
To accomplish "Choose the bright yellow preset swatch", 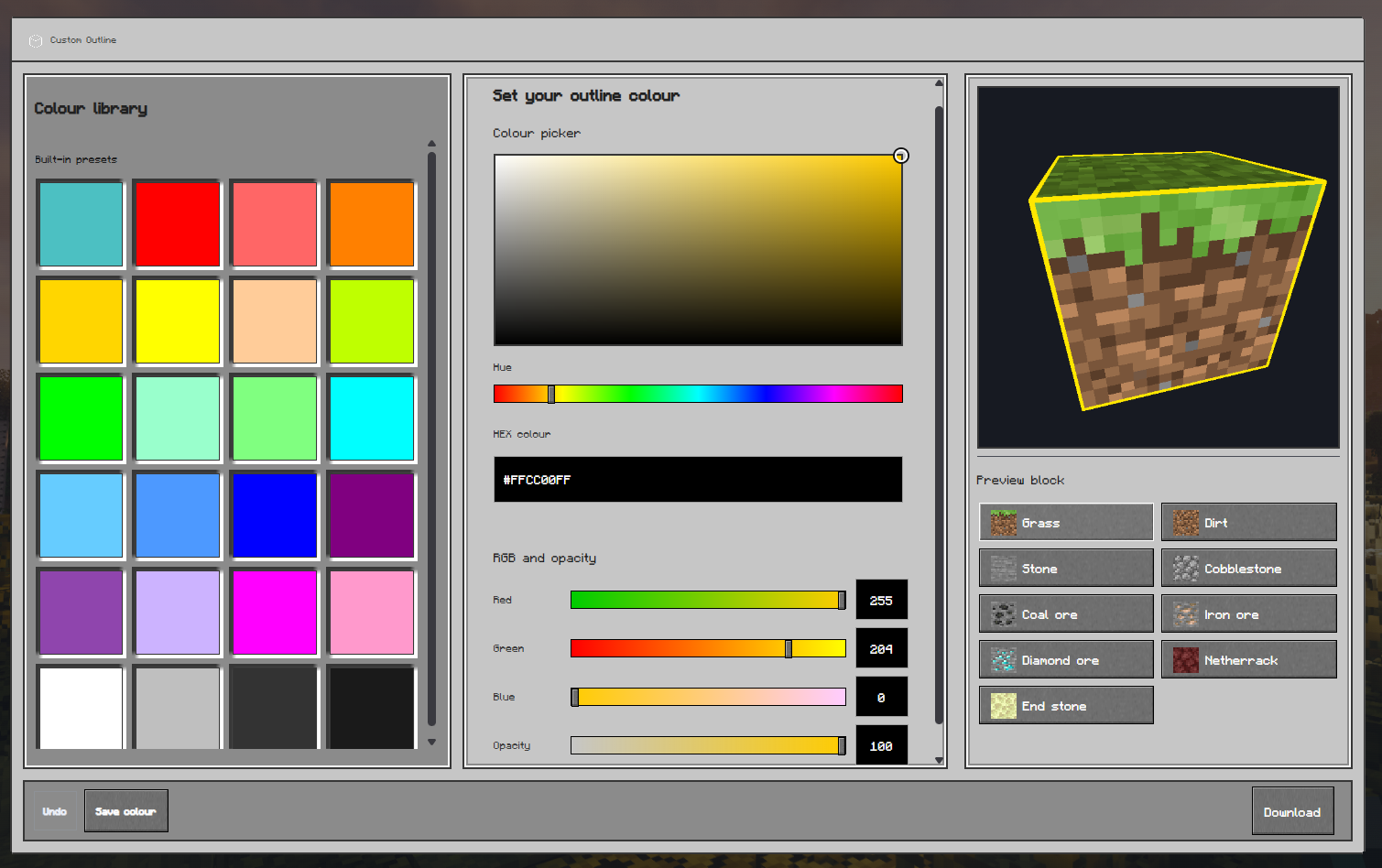I will (178, 320).
